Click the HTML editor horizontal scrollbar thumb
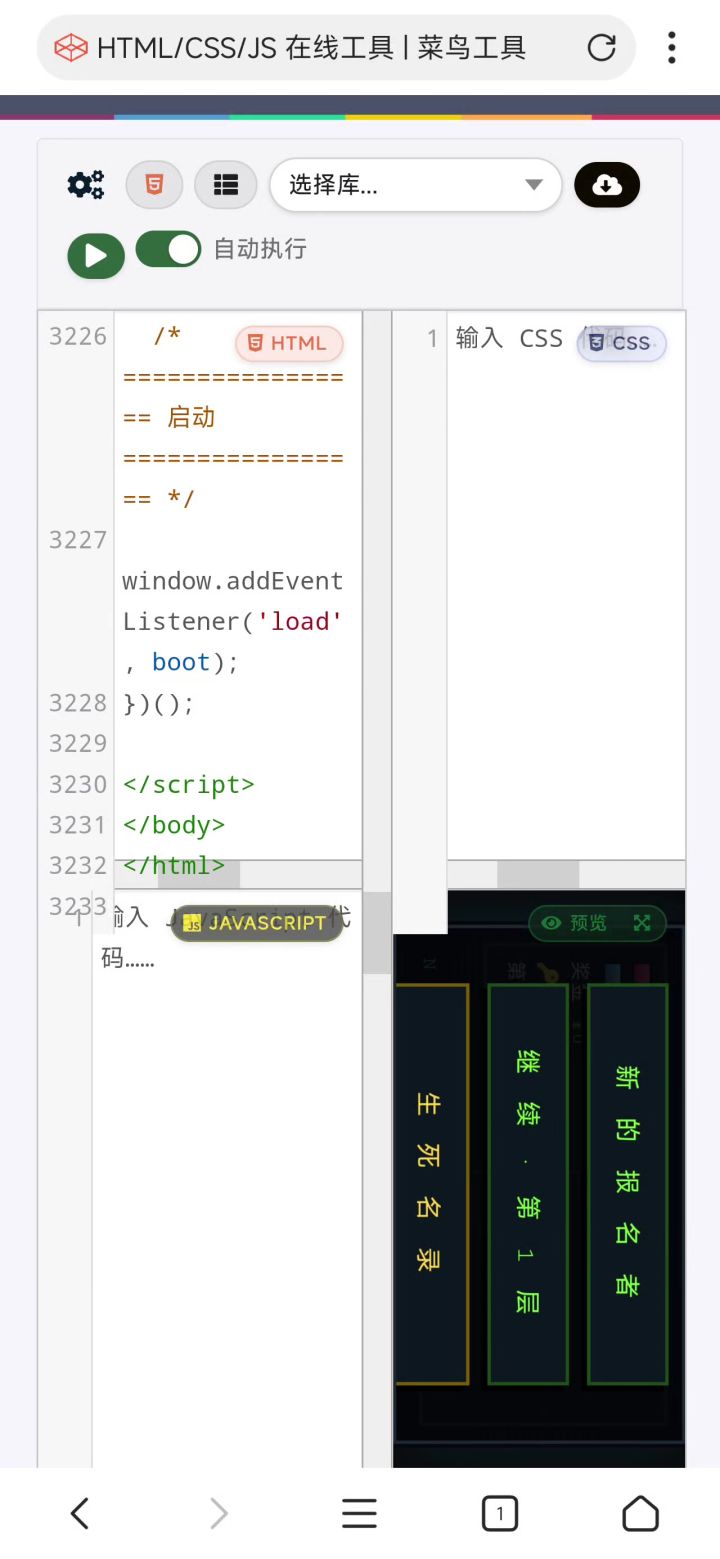Image resolution: width=720 pixels, height=1559 pixels. click(199, 873)
